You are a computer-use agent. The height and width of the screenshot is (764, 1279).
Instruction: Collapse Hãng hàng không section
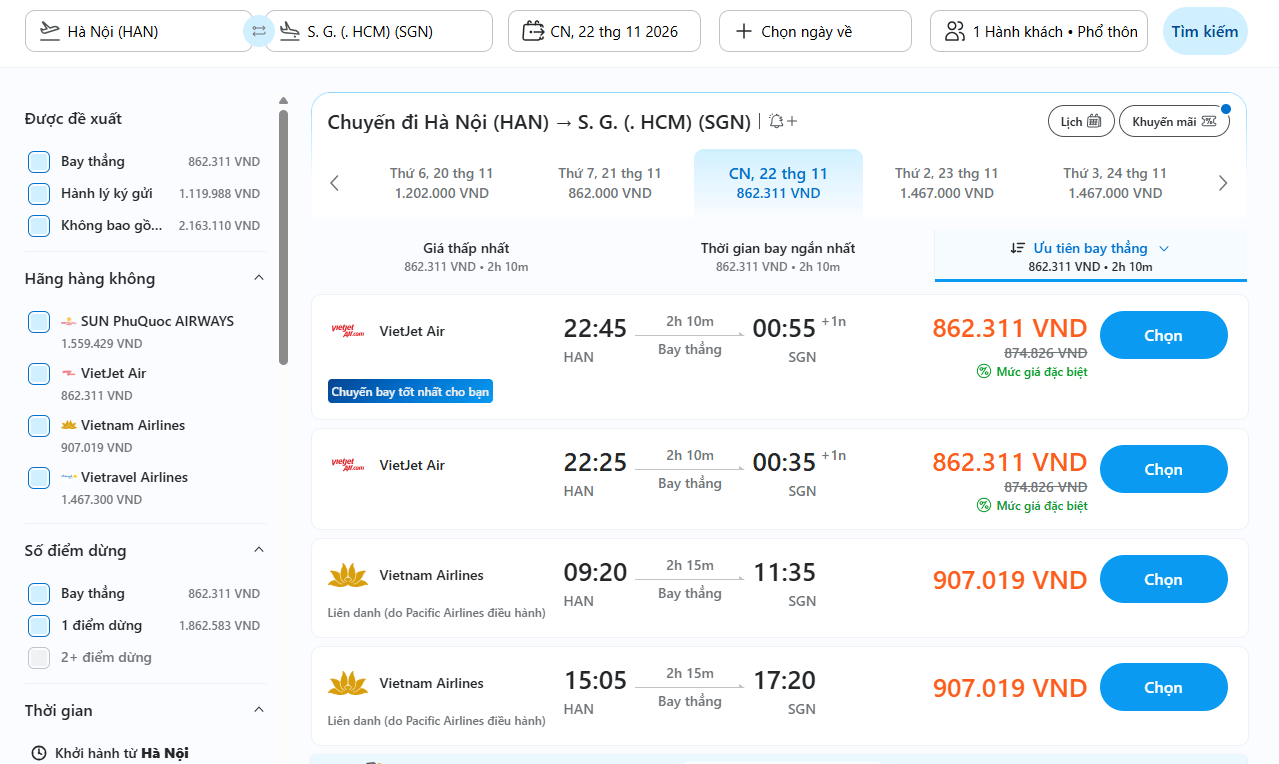point(258,278)
